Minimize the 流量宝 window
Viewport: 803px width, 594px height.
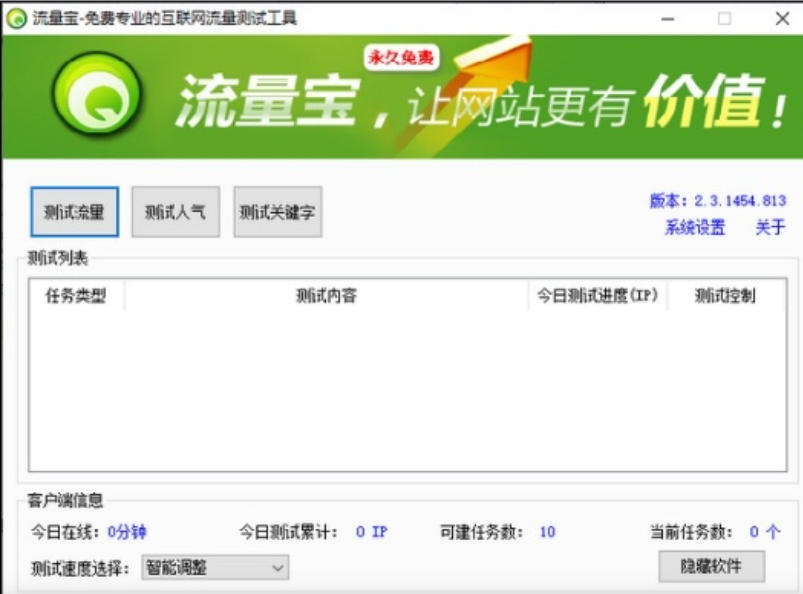667,18
